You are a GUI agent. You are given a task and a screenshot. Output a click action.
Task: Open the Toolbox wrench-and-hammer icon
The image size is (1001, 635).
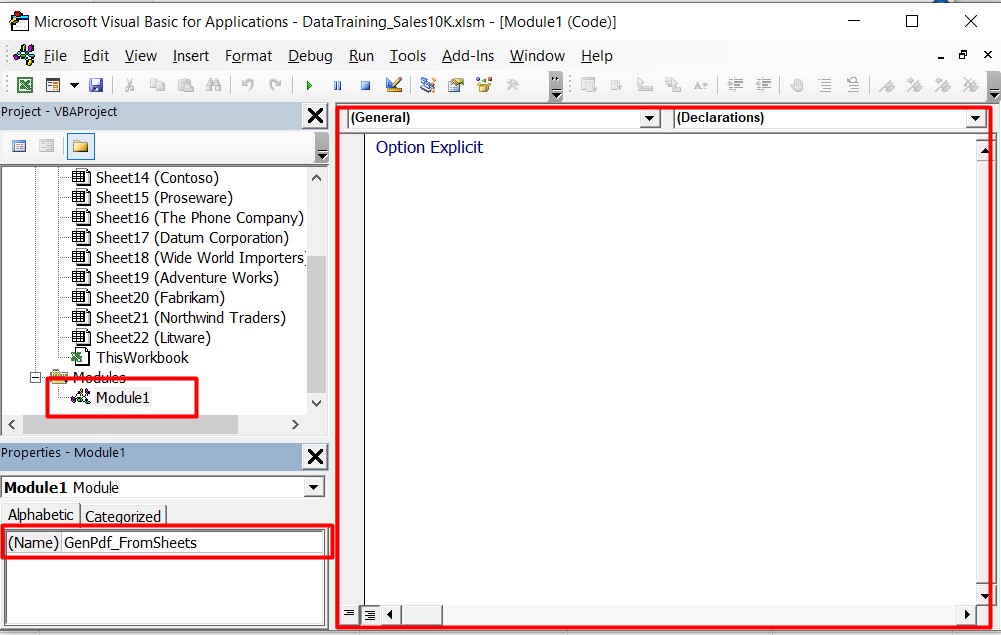click(512, 85)
